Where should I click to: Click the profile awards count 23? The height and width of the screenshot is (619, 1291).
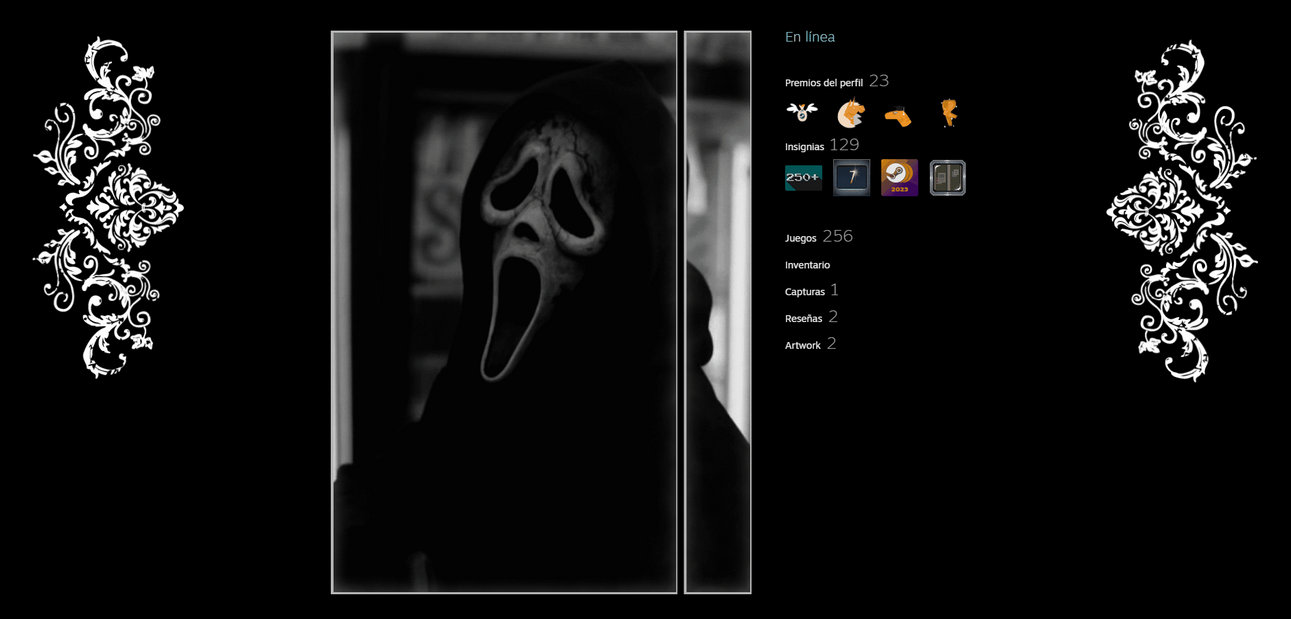878,81
